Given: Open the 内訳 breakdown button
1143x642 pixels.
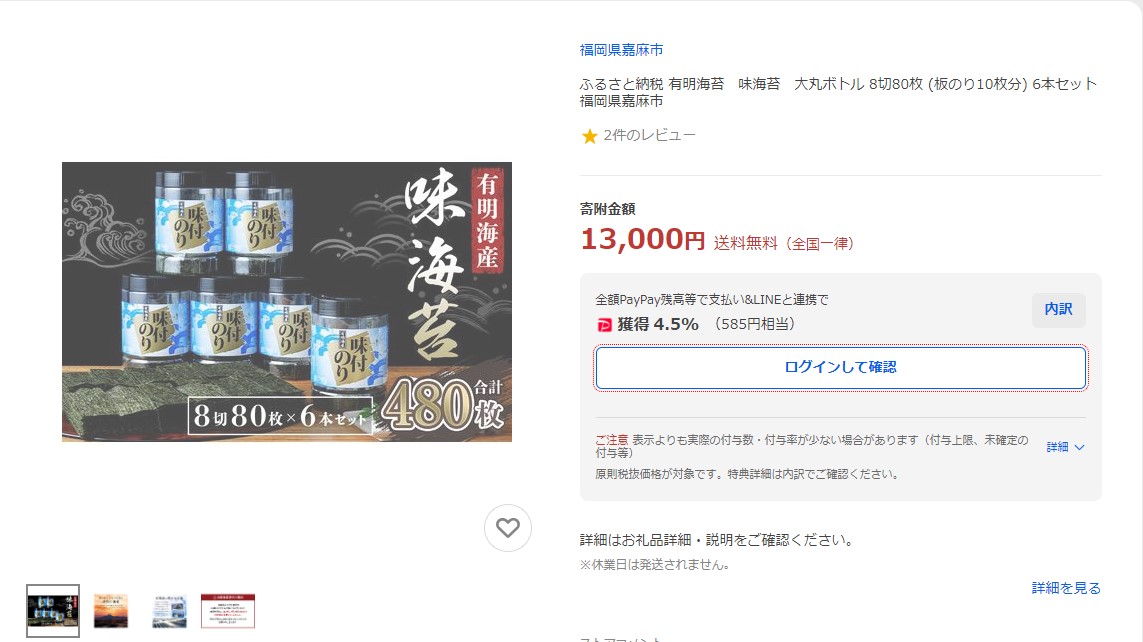Looking at the screenshot, I should click(x=1058, y=310).
